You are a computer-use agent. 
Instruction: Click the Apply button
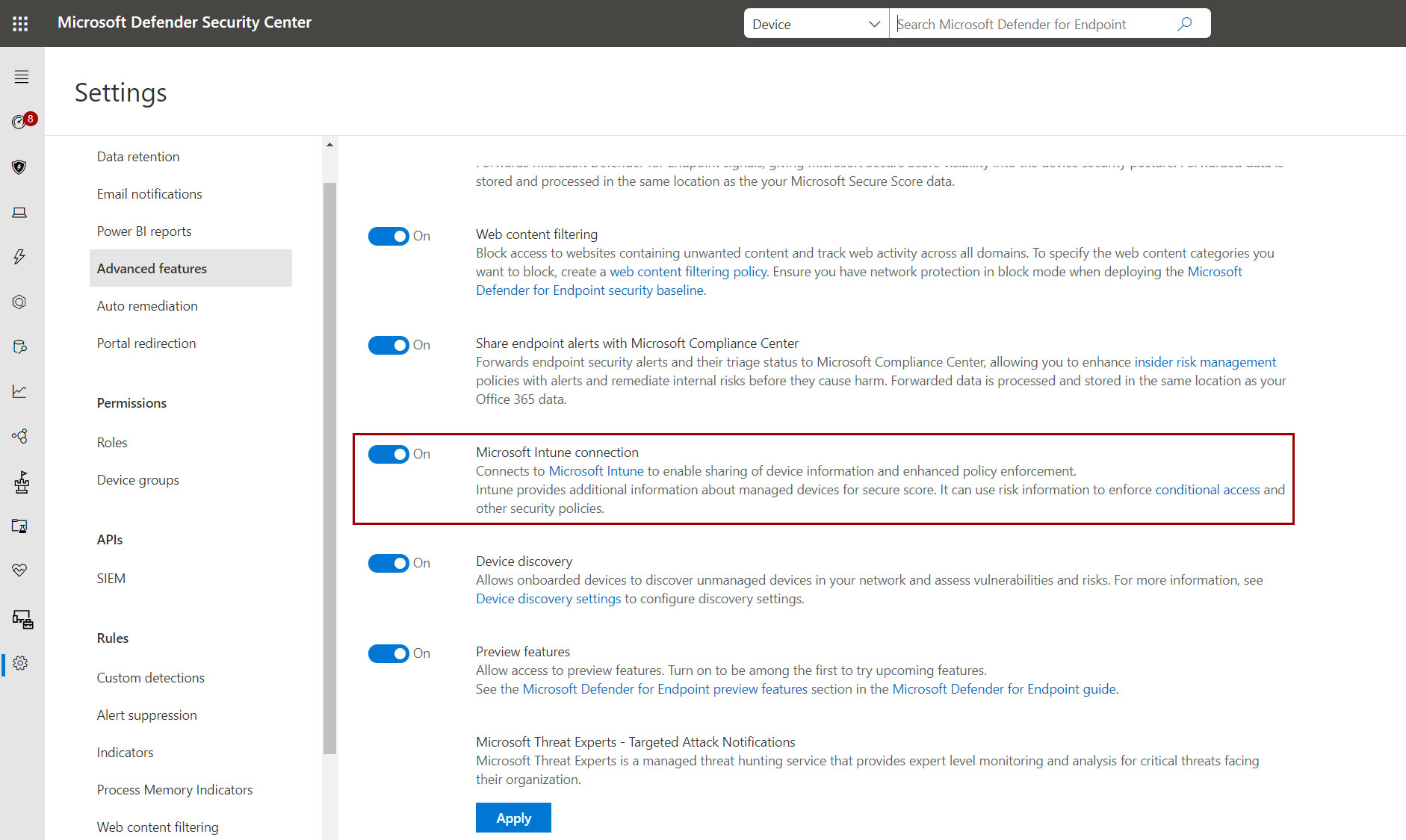click(513, 818)
